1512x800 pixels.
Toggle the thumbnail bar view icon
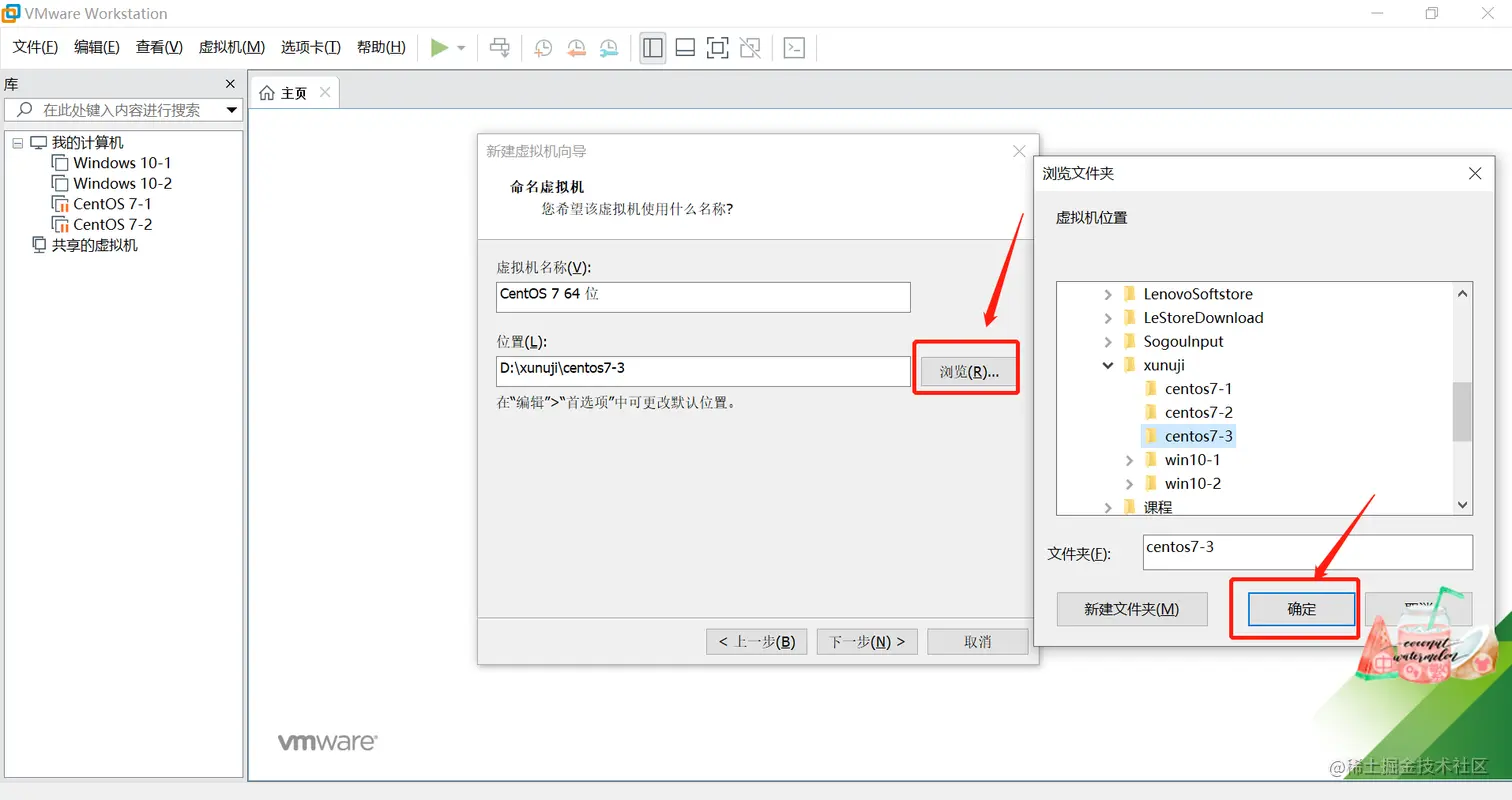(x=685, y=47)
